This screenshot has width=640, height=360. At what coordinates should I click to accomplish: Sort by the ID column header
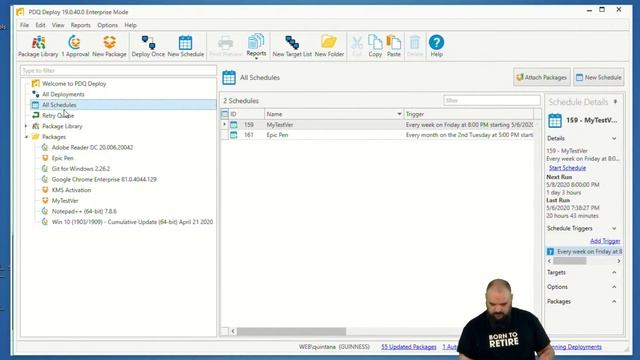[x=247, y=114]
